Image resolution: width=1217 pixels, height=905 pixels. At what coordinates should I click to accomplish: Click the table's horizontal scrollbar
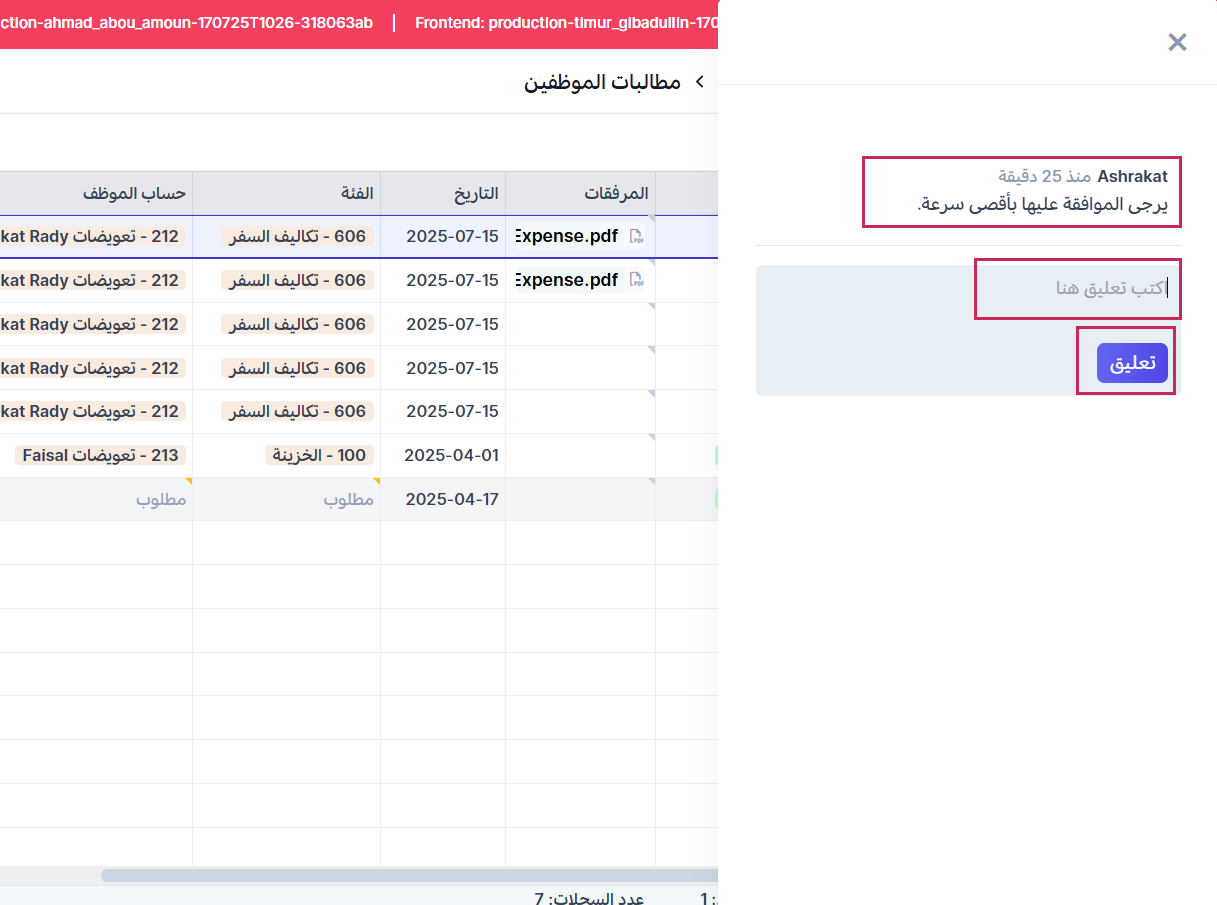(x=400, y=875)
